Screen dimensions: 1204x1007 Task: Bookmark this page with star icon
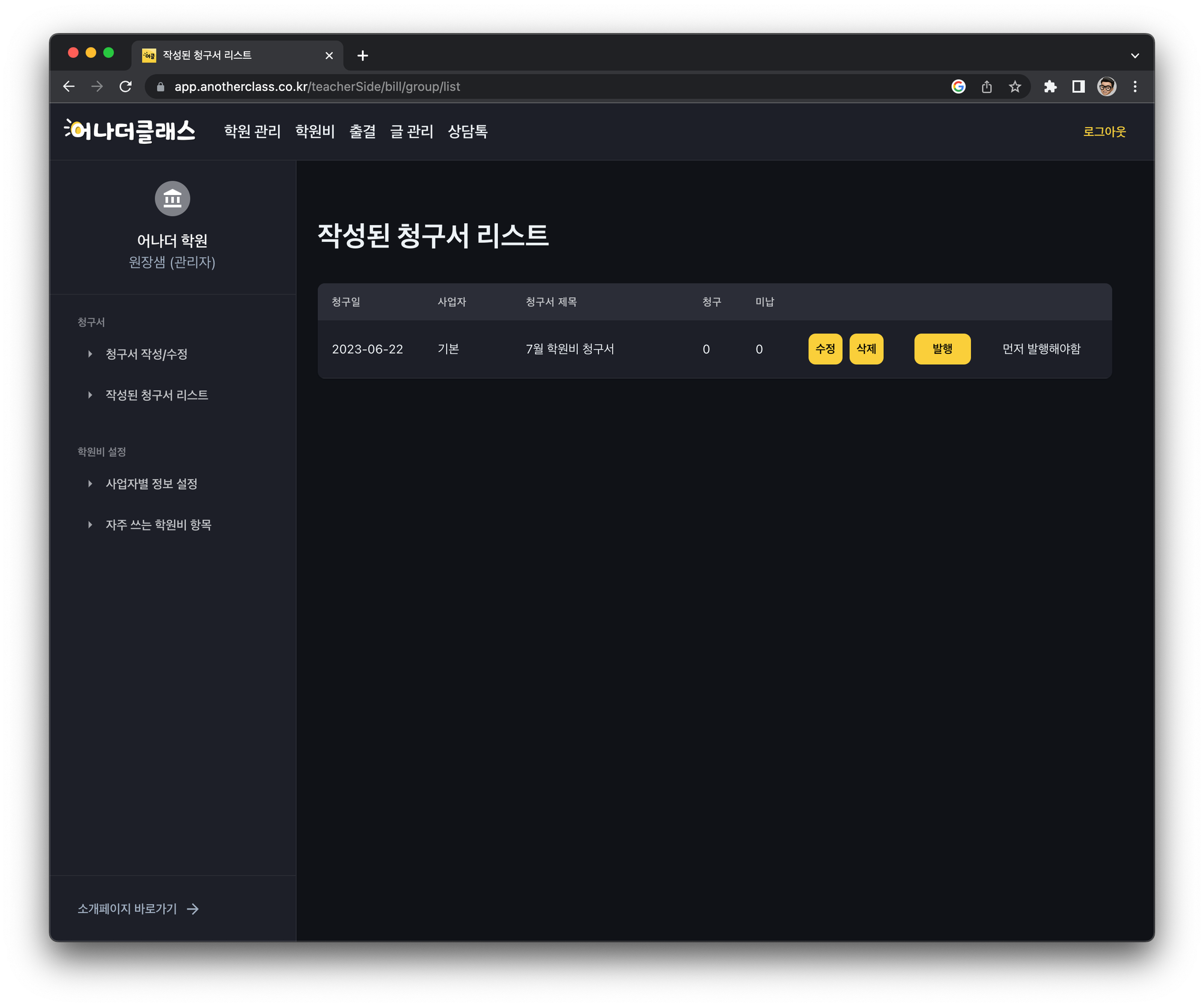coord(1015,87)
